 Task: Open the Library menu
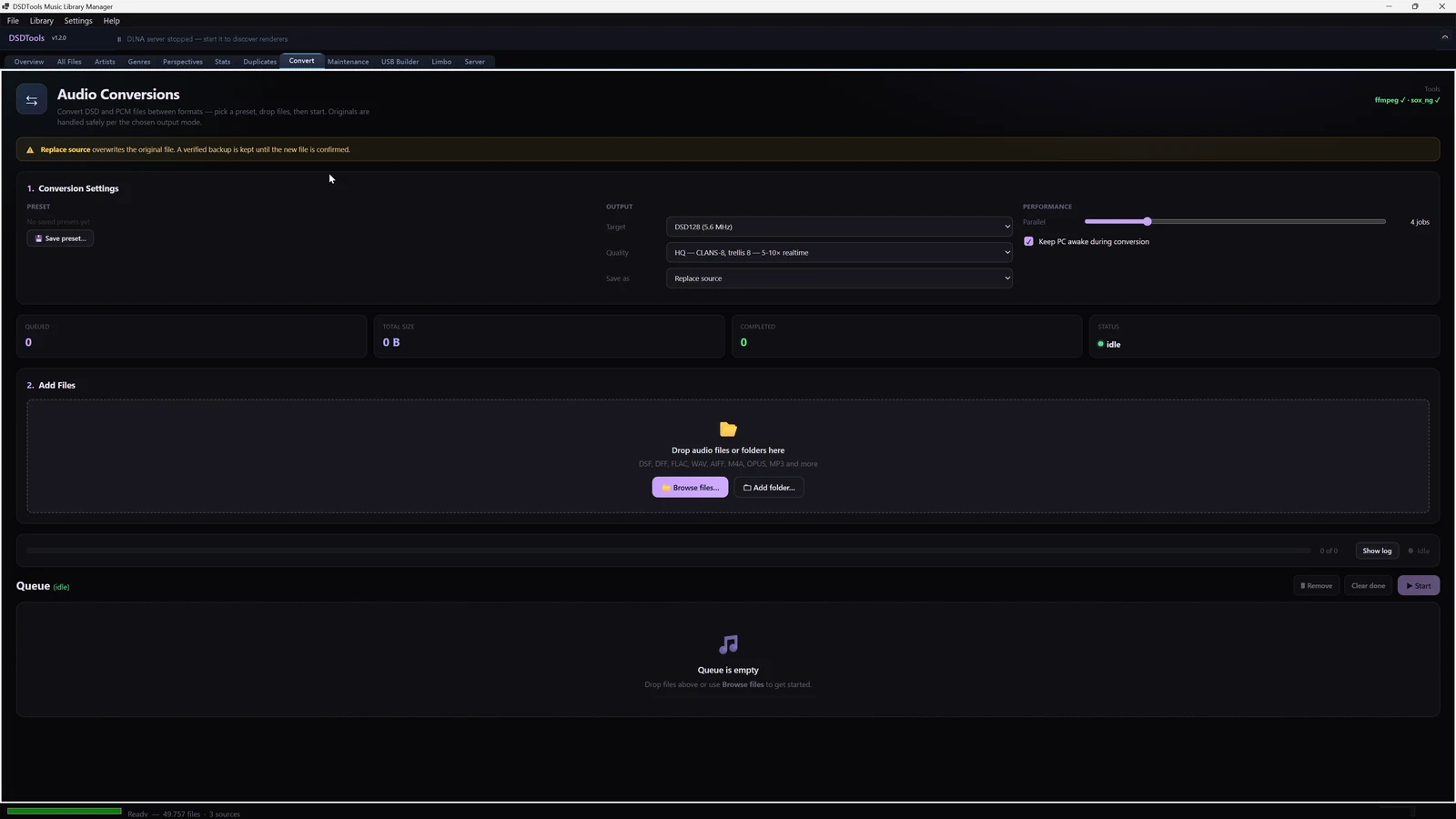point(41,21)
